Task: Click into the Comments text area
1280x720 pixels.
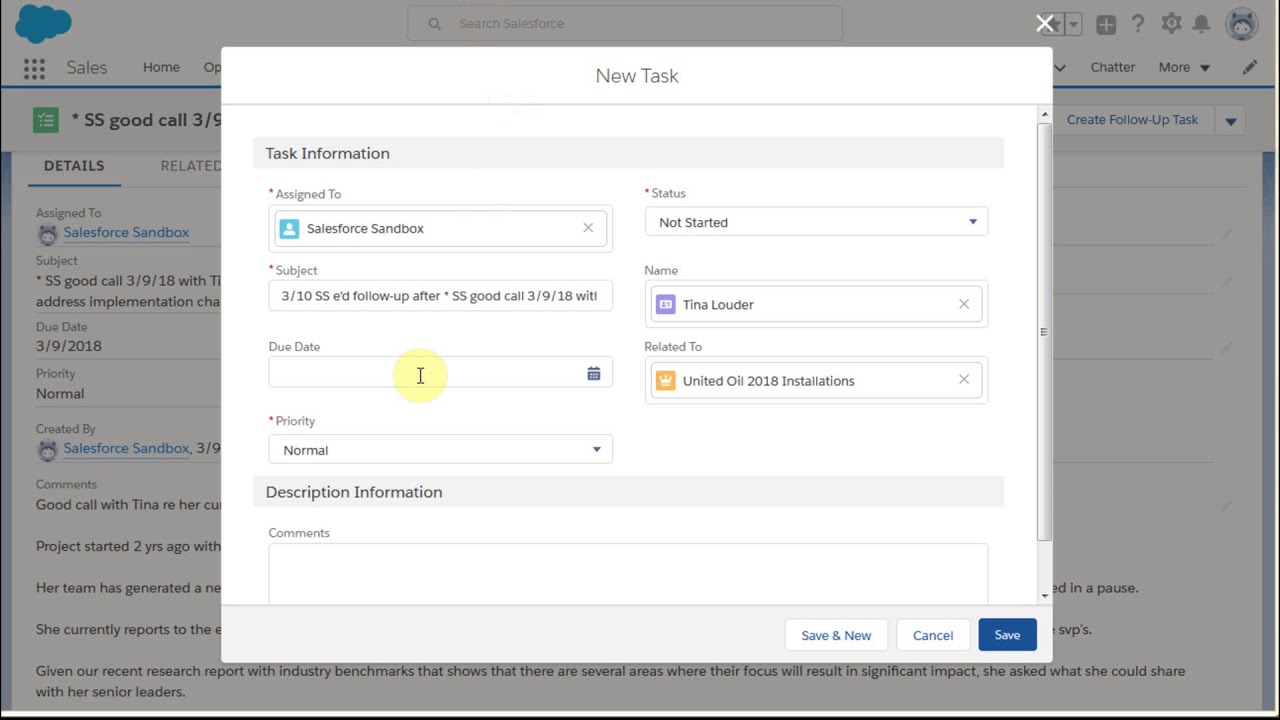Action: tap(628, 574)
